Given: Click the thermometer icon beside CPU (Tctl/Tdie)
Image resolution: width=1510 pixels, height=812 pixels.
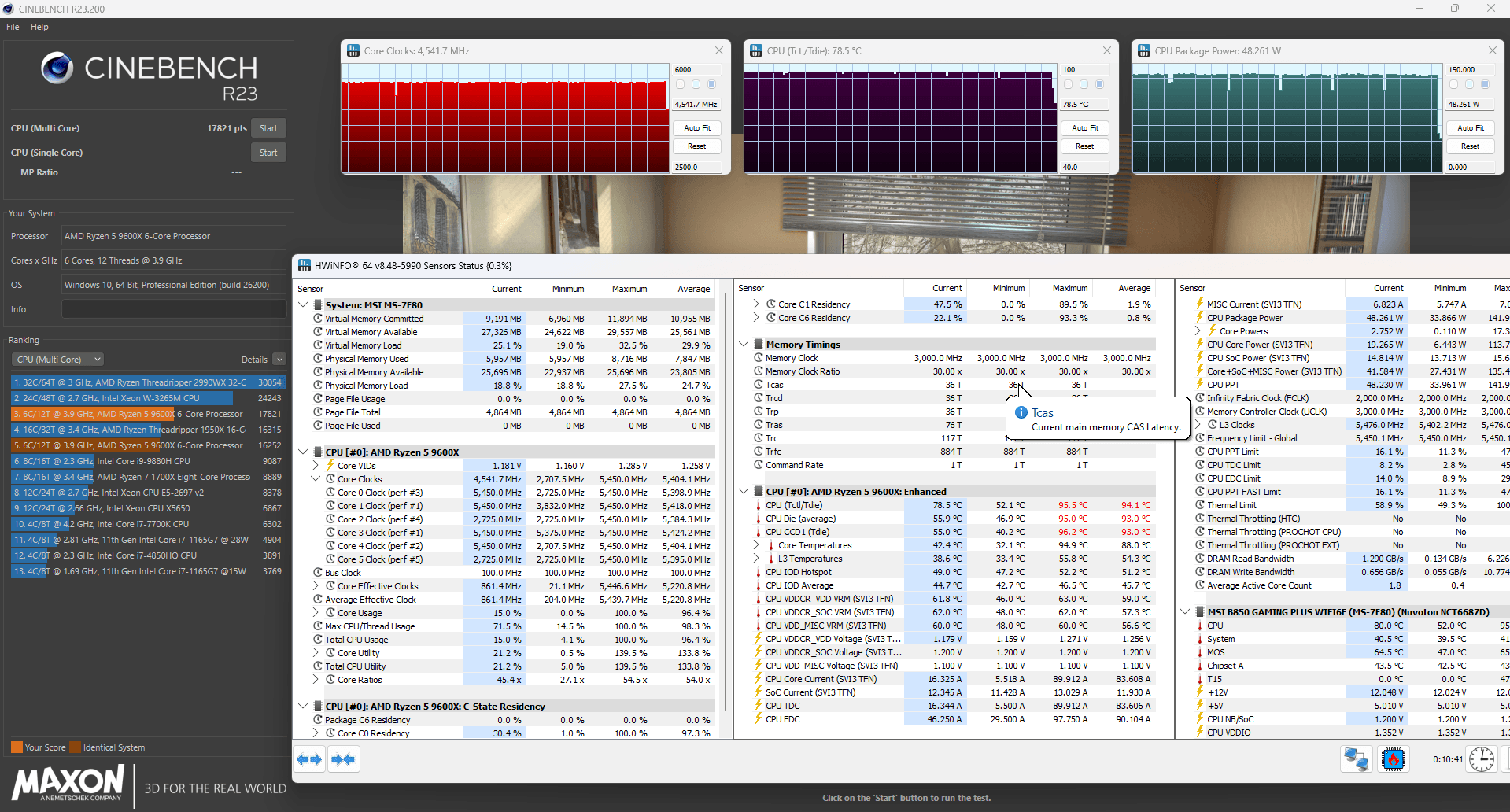Looking at the screenshot, I should tap(759, 505).
